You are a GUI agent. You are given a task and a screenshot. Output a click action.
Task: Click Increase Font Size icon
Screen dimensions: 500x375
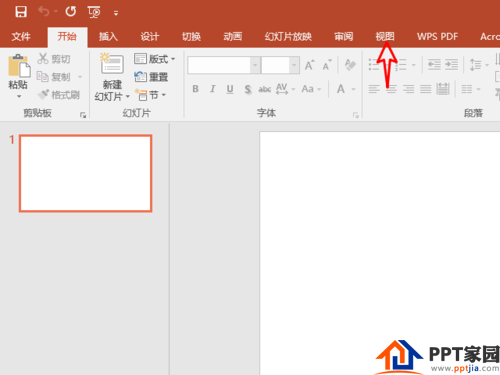tap(309, 65)
